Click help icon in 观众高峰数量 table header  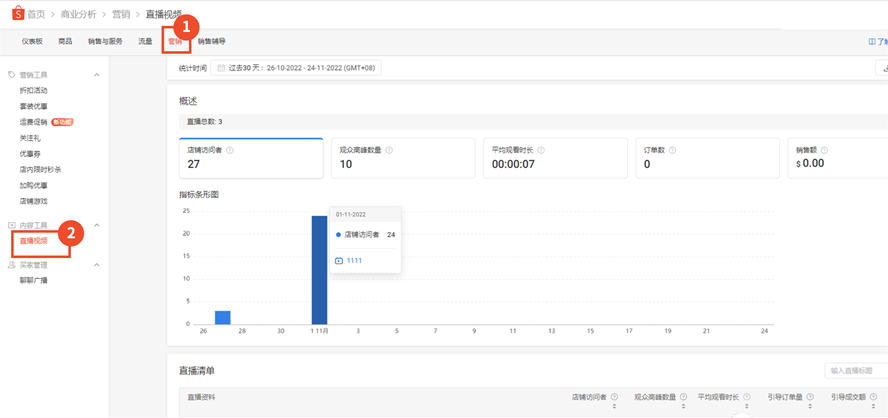684,397
